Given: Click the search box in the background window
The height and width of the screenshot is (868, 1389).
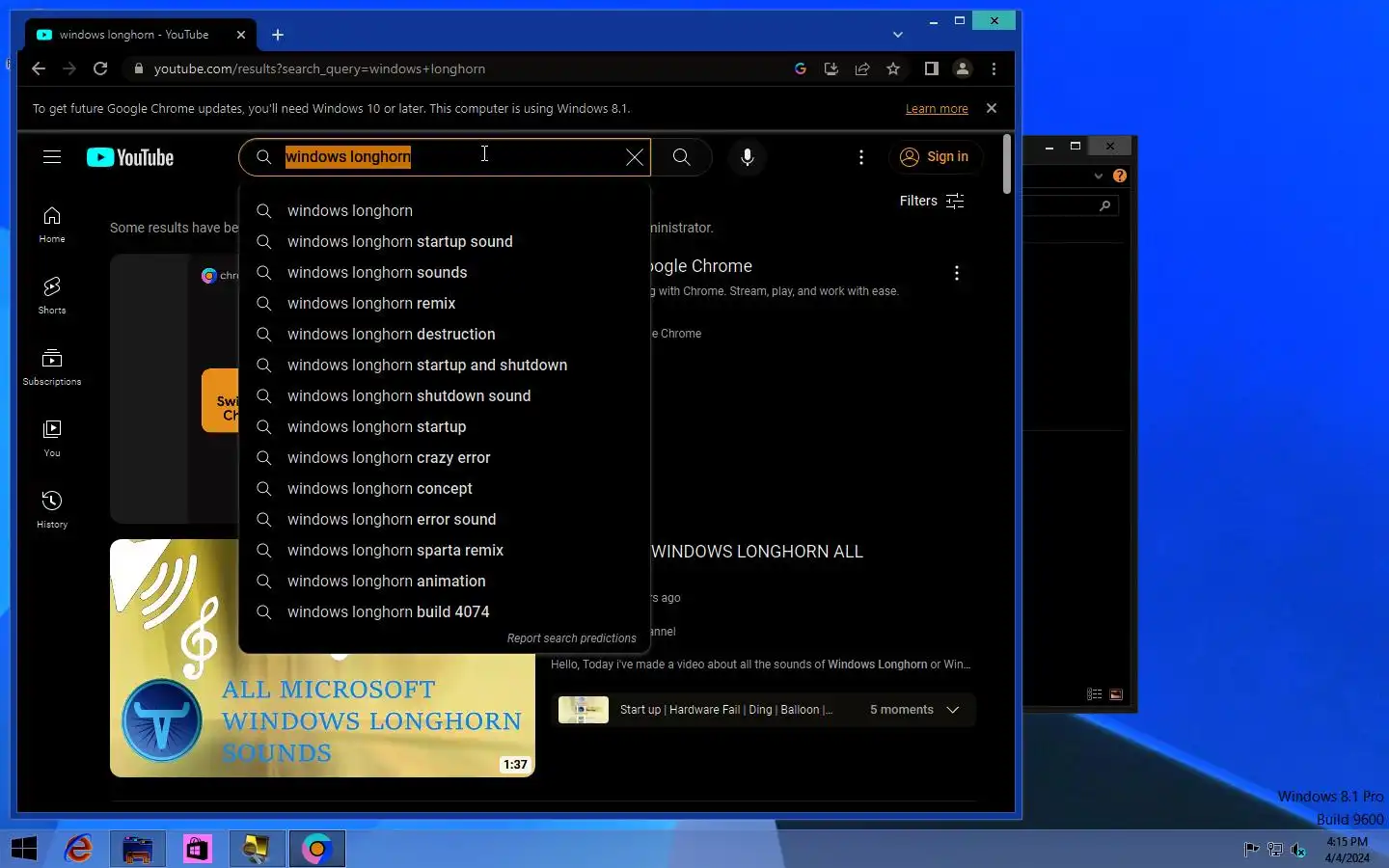Looking at the screenshot, I should click(1071, 205).
